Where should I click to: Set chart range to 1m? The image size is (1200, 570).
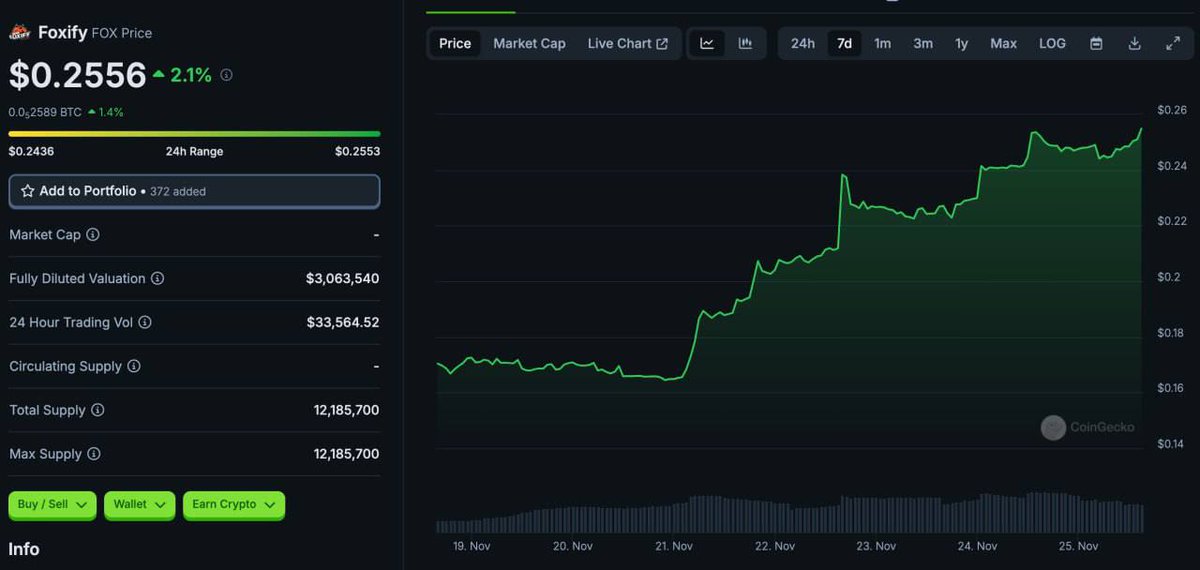coord(882,44)
